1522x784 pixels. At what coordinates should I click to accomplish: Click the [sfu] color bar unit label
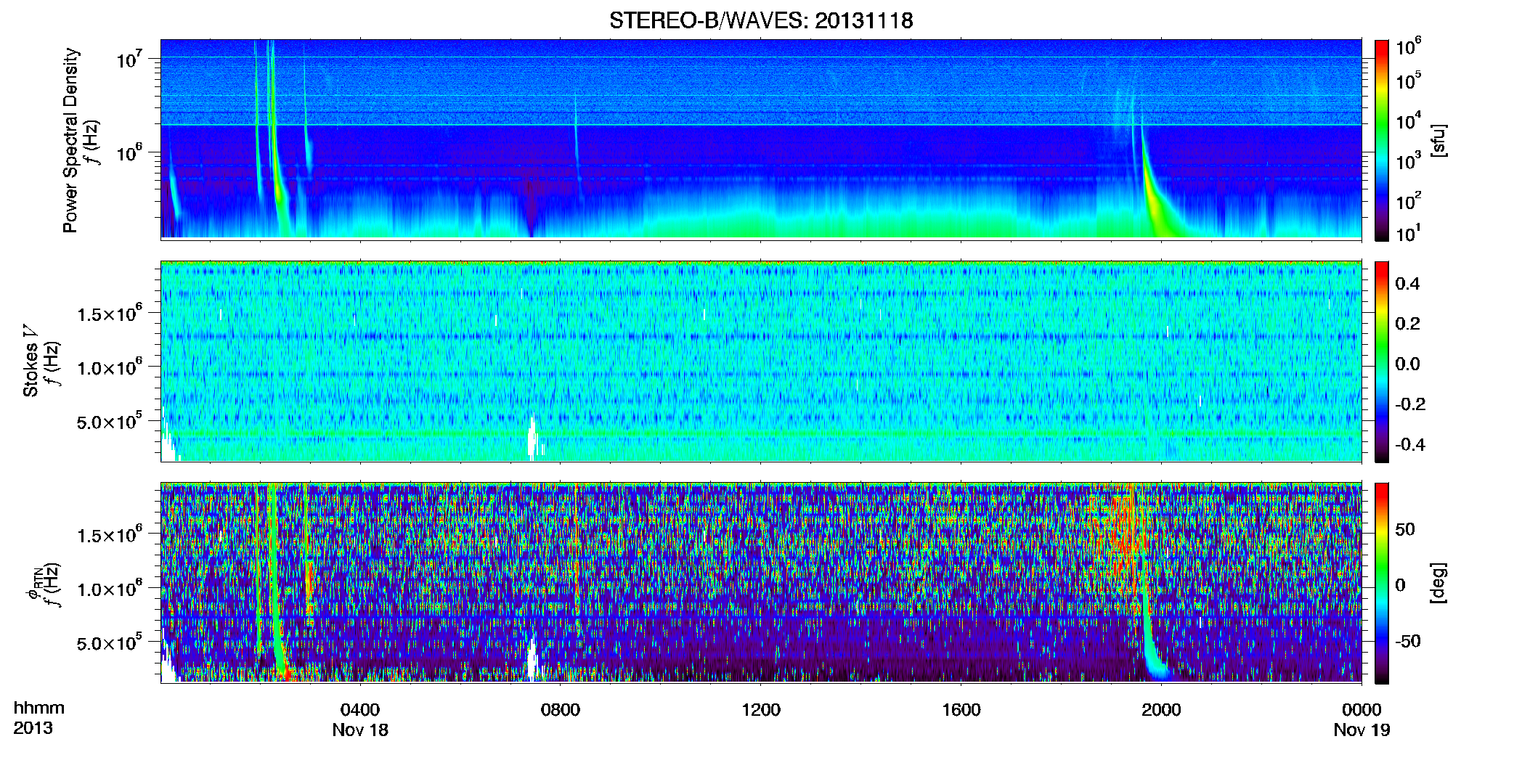(x=1438, y=140)
